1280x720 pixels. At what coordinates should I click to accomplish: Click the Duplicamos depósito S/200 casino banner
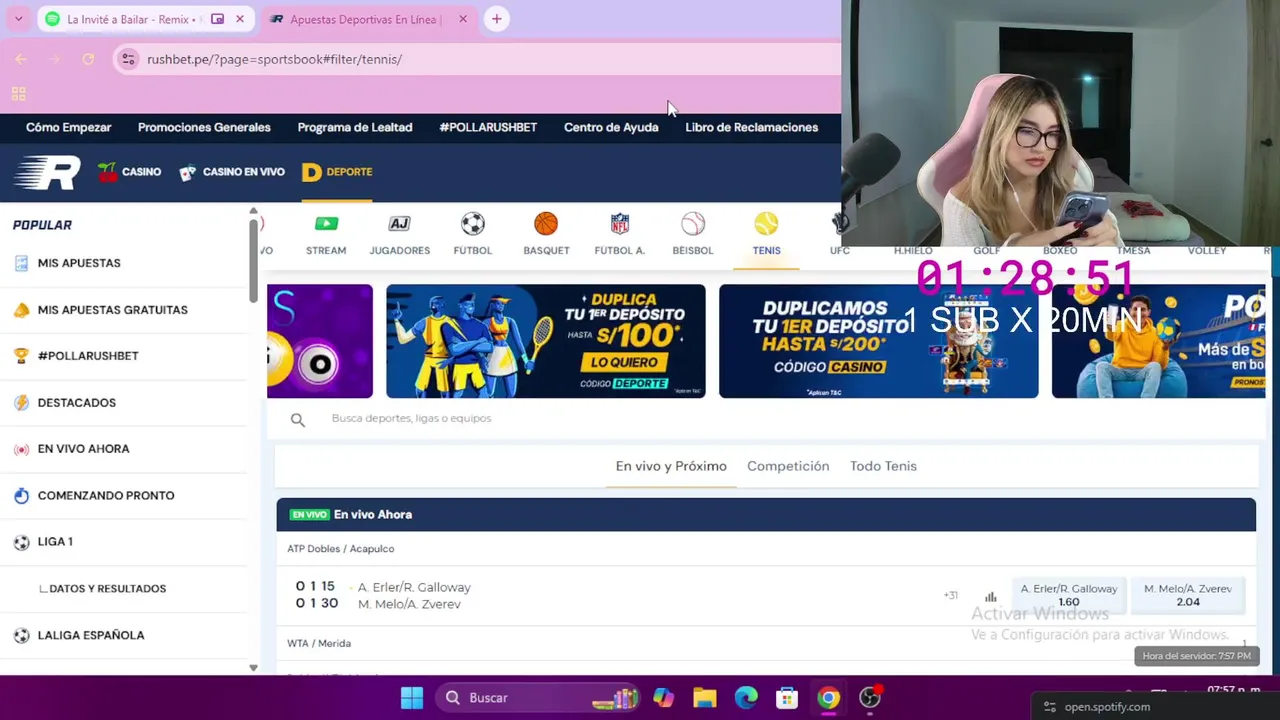pyautogui.click(x=879, y=341)
